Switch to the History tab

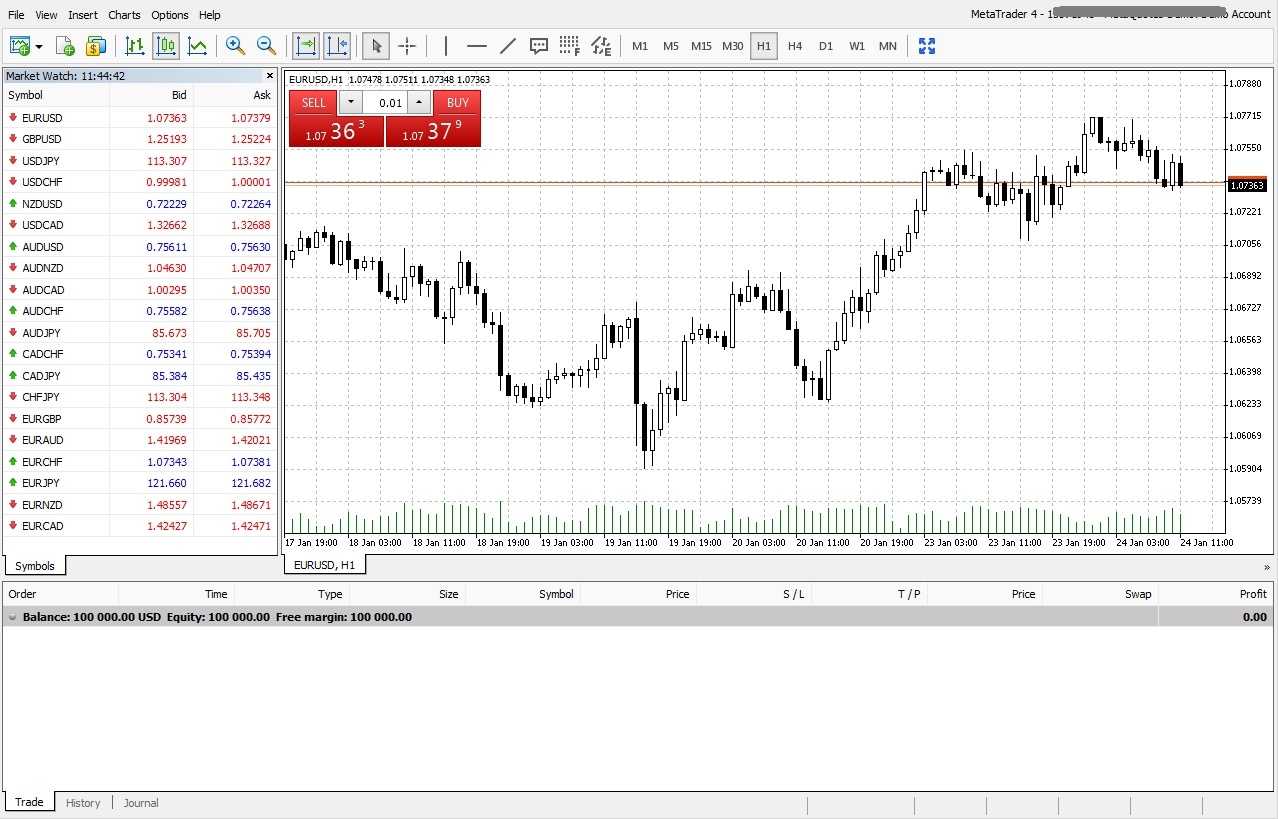coord(83,803)
